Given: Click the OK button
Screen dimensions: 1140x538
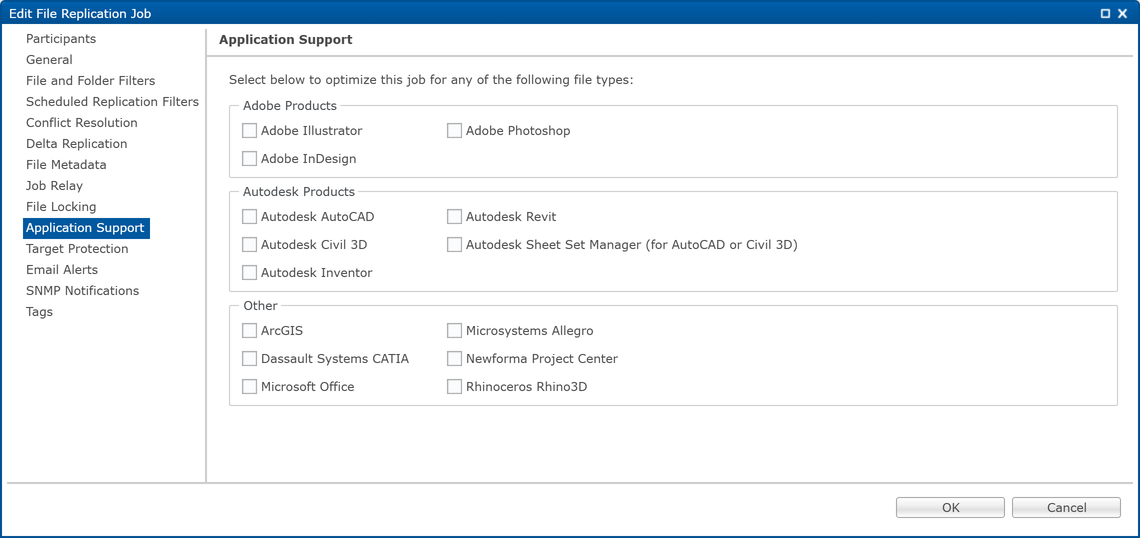Looking at the screenshot, I should pos(950,507).
